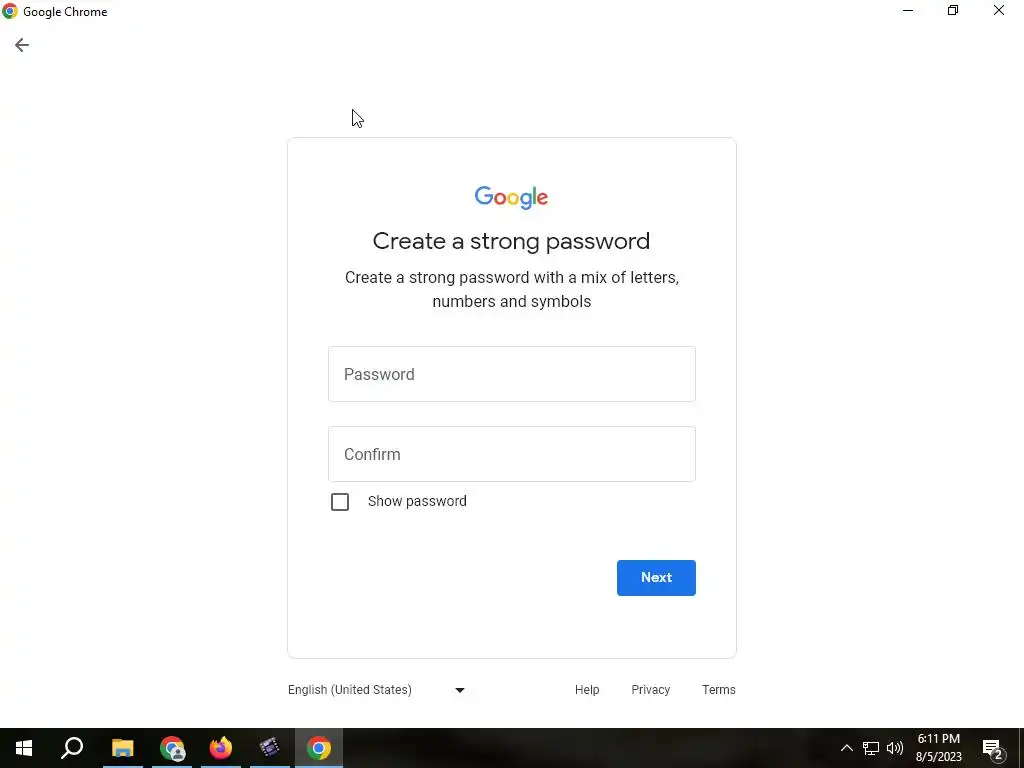Open the Help link
The height and width of the screenshot is (768, 1024).
pyautogui.click(x=586, y=690)
